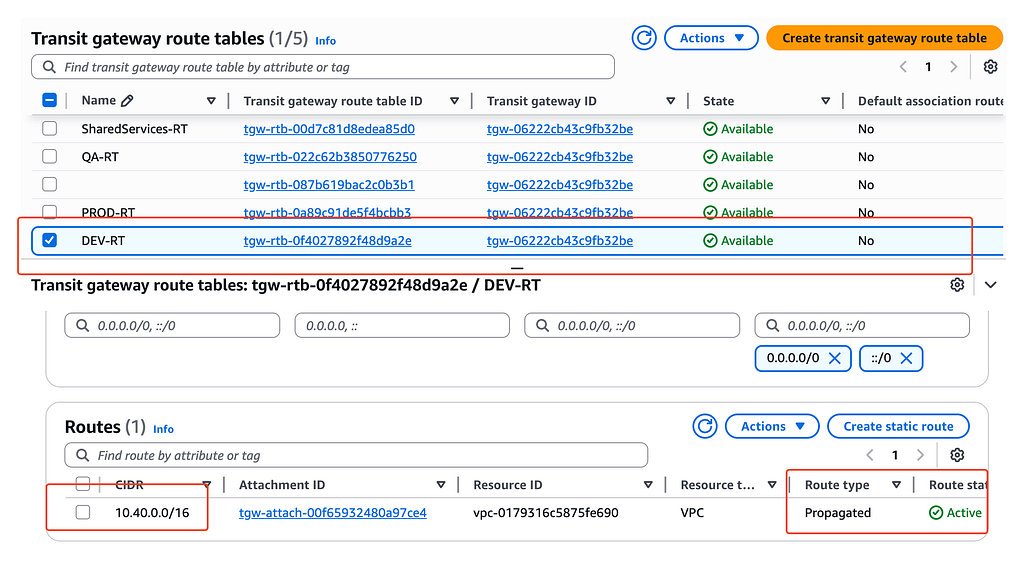Viewport: 1024px width, 563px height.
Task: Sort by State column arrow
Action: click(825, 101)
